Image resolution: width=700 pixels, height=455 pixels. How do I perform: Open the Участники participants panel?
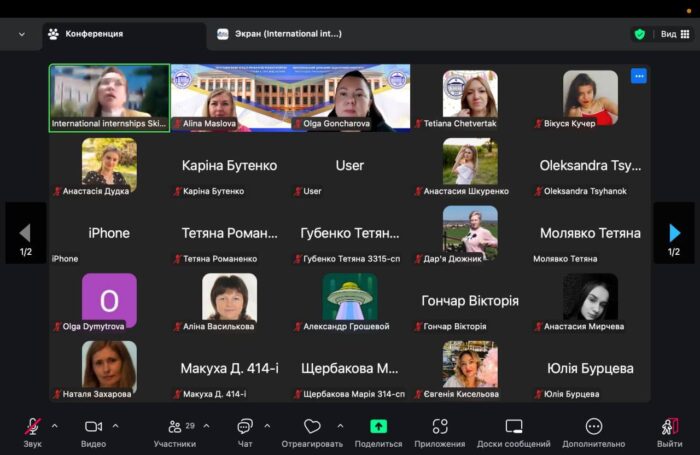coord(175,427)
